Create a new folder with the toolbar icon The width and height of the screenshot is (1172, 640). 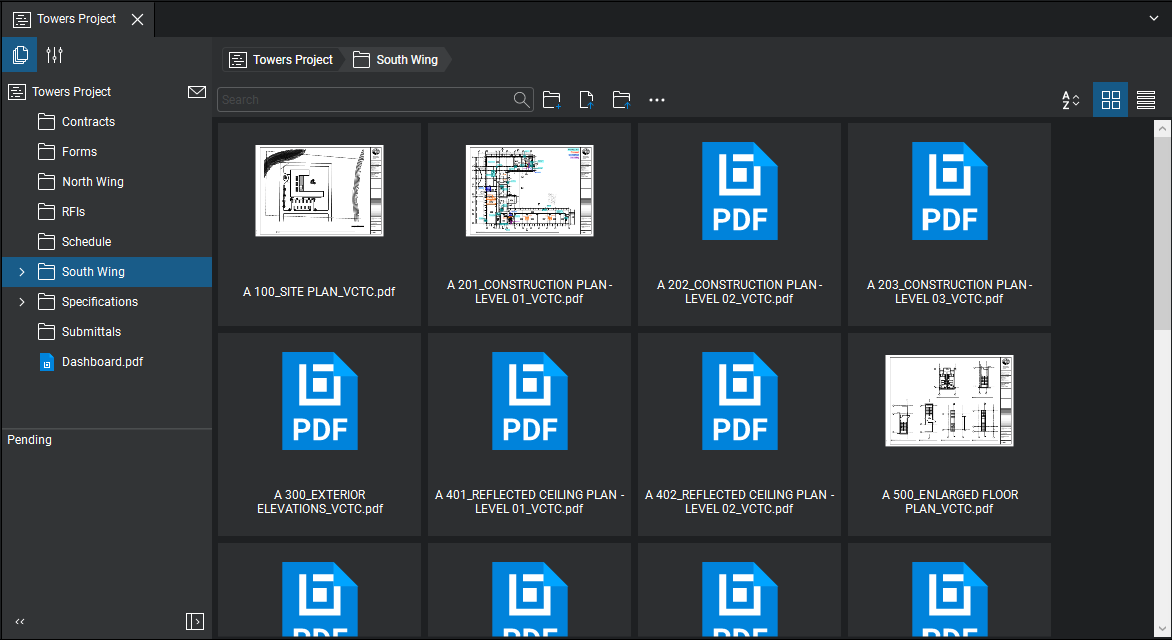(x=551, y=100)
